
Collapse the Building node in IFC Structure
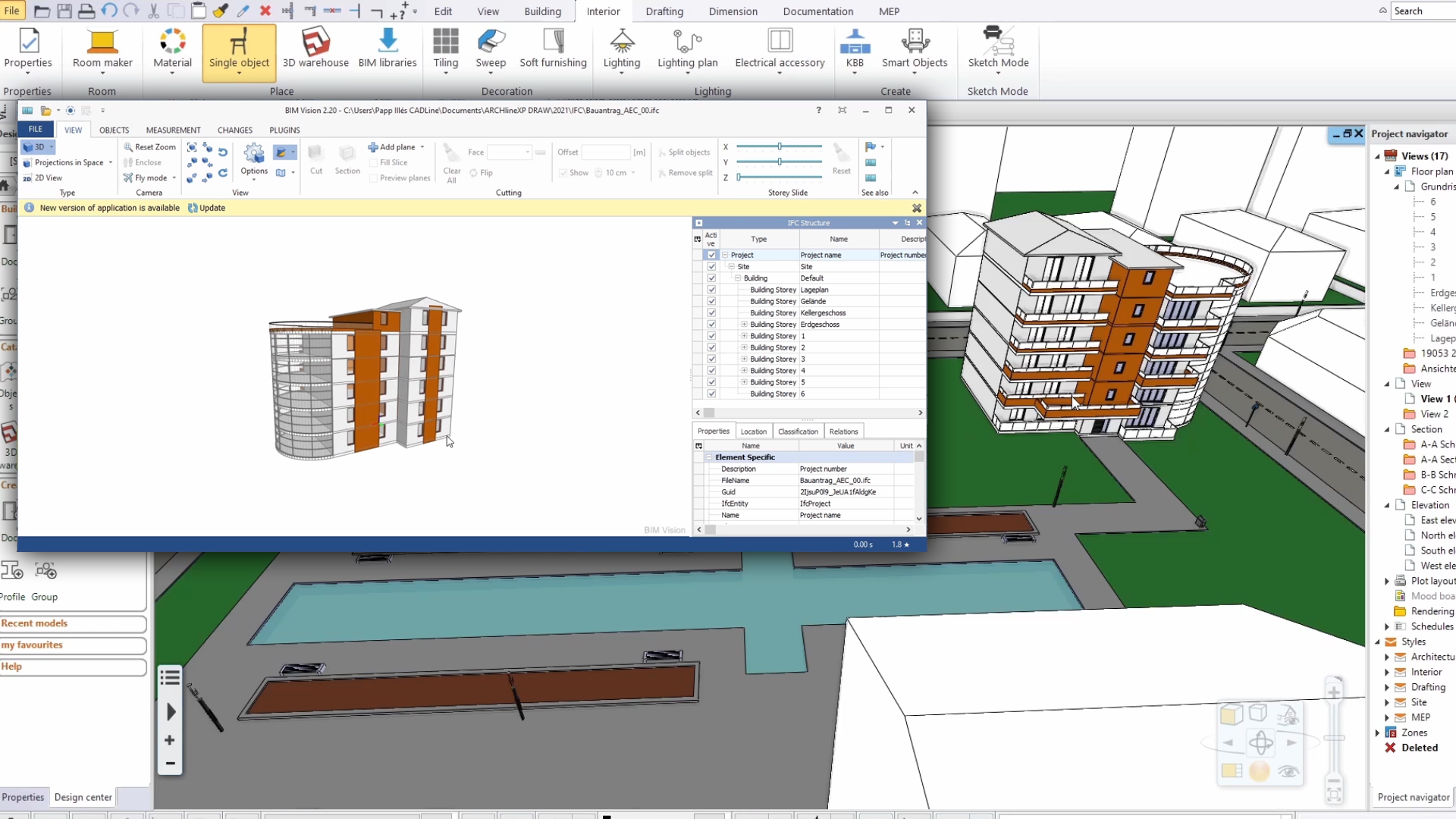pos(737,278)
